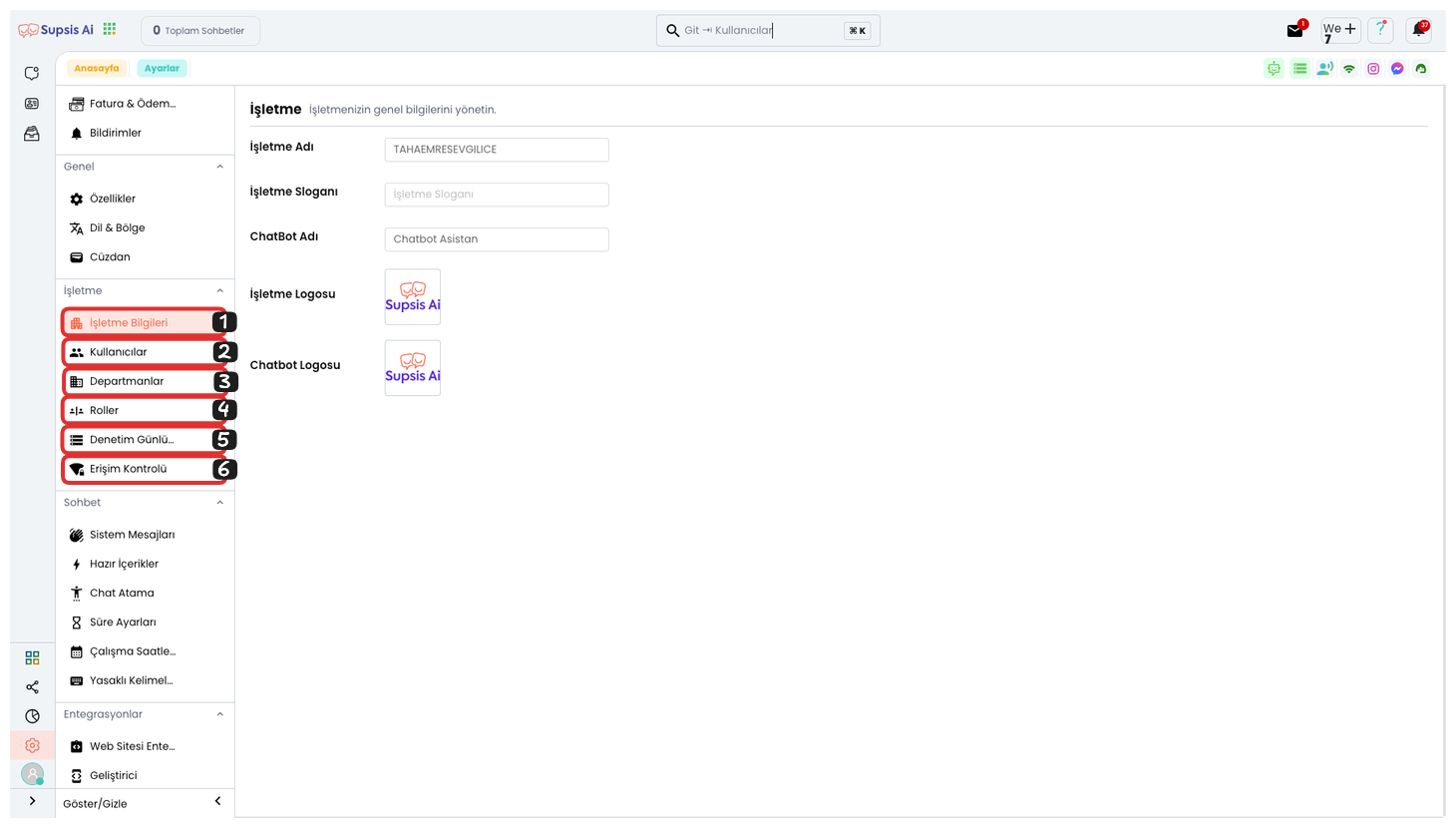Click the help question mark icon

[1380, 30]
